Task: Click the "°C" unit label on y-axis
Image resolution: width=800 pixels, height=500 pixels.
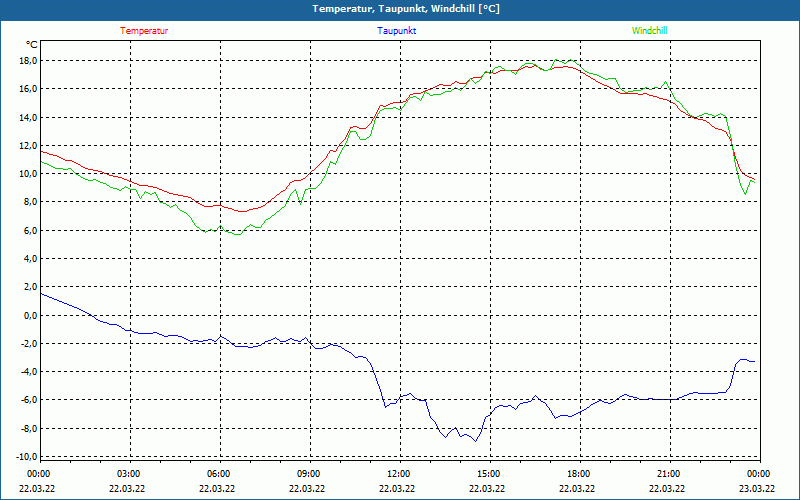Action: (x=32, y=45)
